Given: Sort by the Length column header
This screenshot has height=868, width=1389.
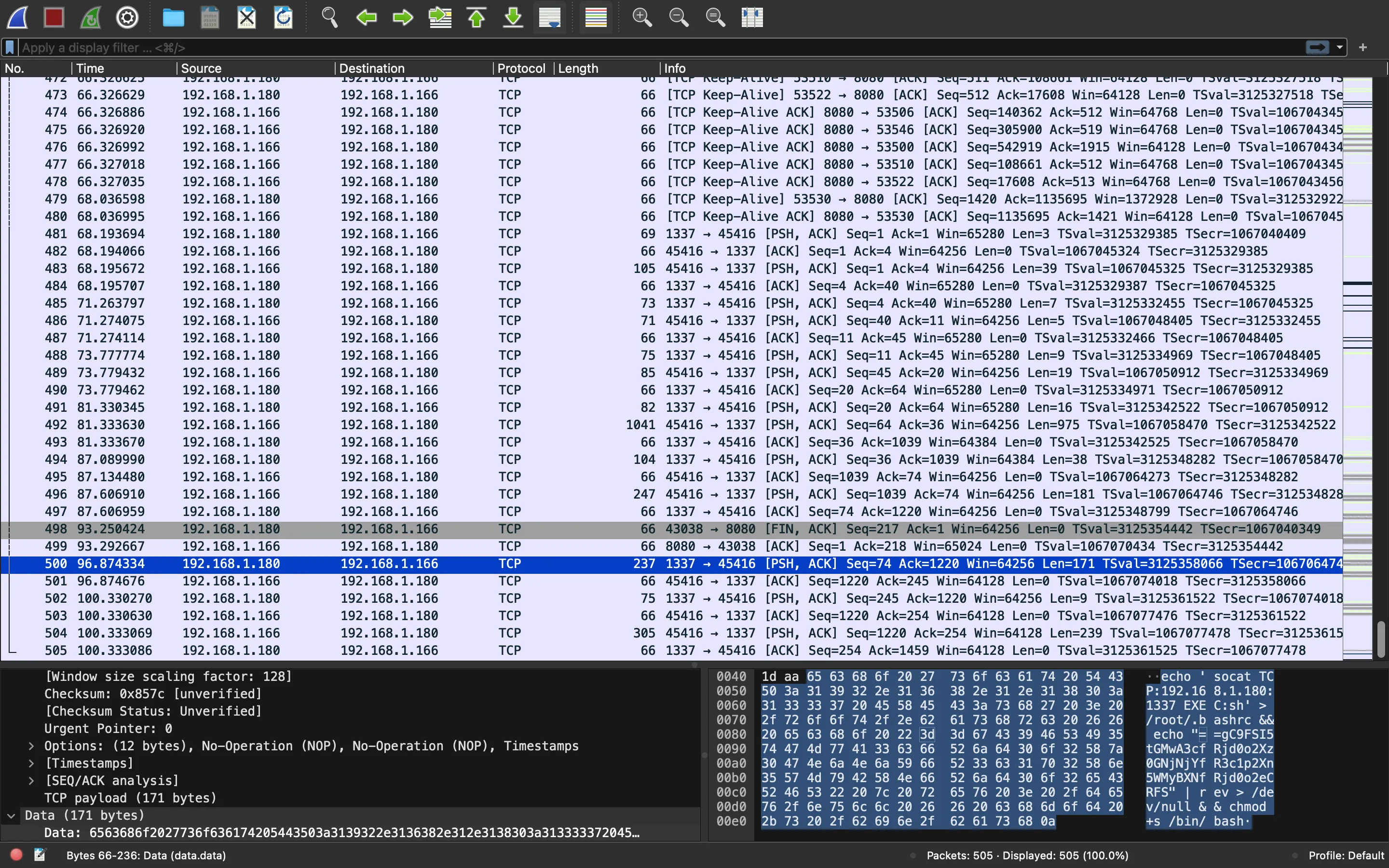Looking at the screenshot, I should [607, 68].
